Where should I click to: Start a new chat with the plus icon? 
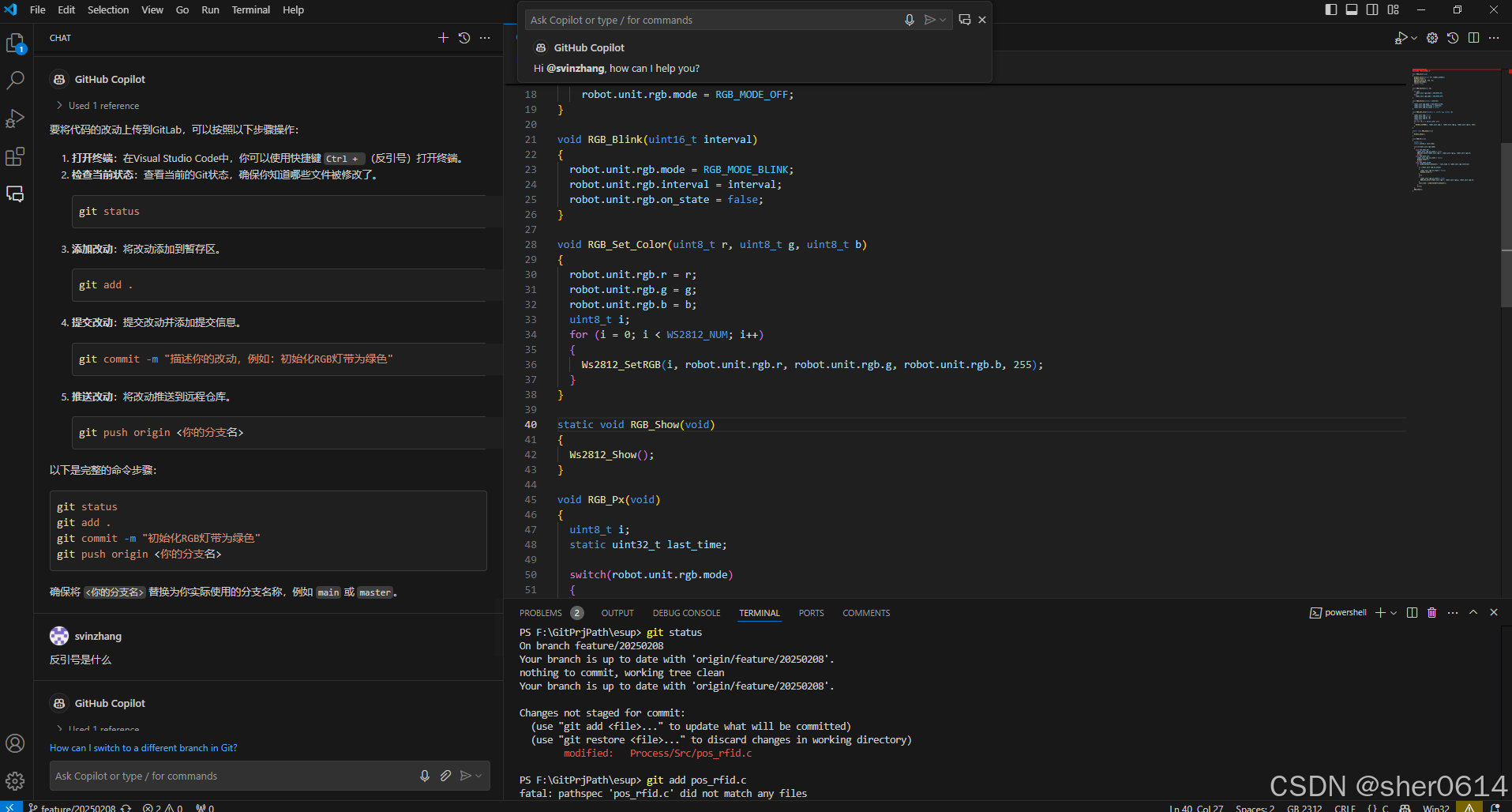[x=443, y=37]
